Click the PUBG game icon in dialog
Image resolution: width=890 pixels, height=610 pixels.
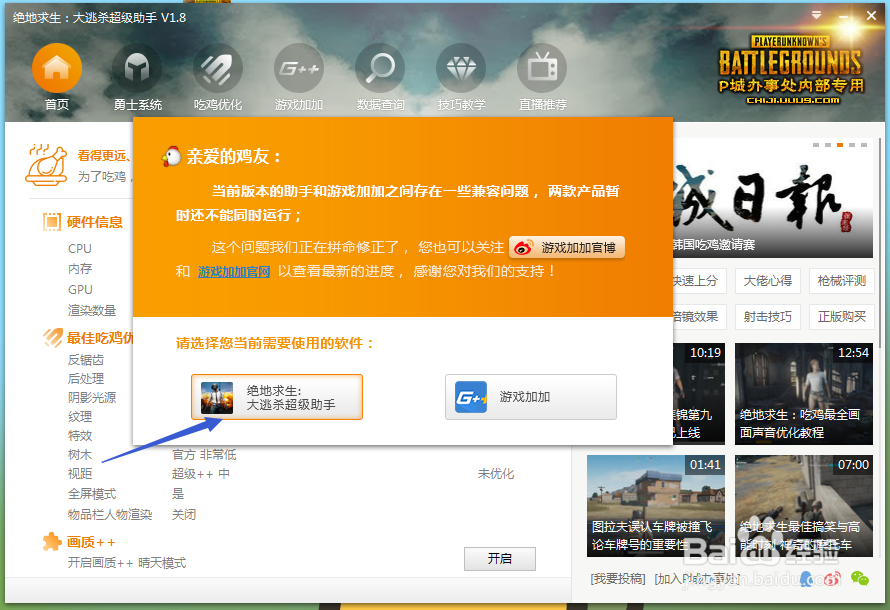217,397
